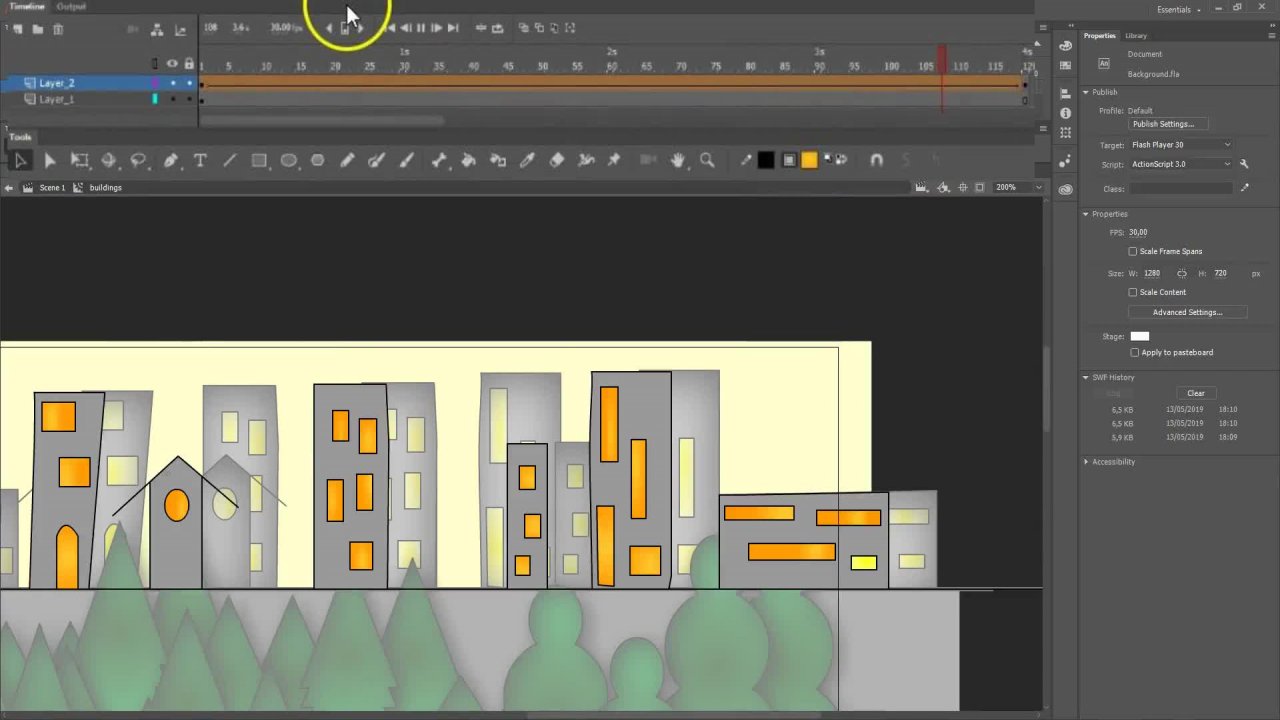Viewport: 1280px width, 720px height.
Task: Select the Hand tool
Action: pyautogui.click(x=678, y=160)
